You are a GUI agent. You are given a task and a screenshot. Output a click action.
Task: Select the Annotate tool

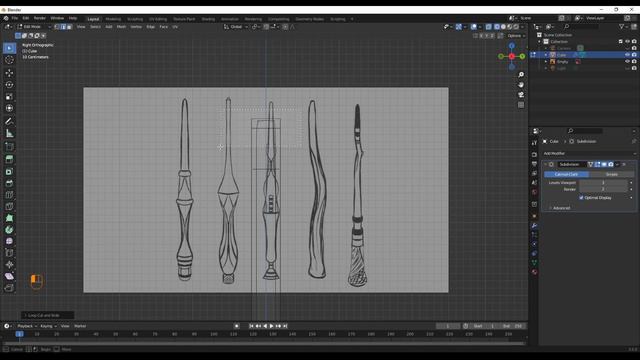point(9,121)
